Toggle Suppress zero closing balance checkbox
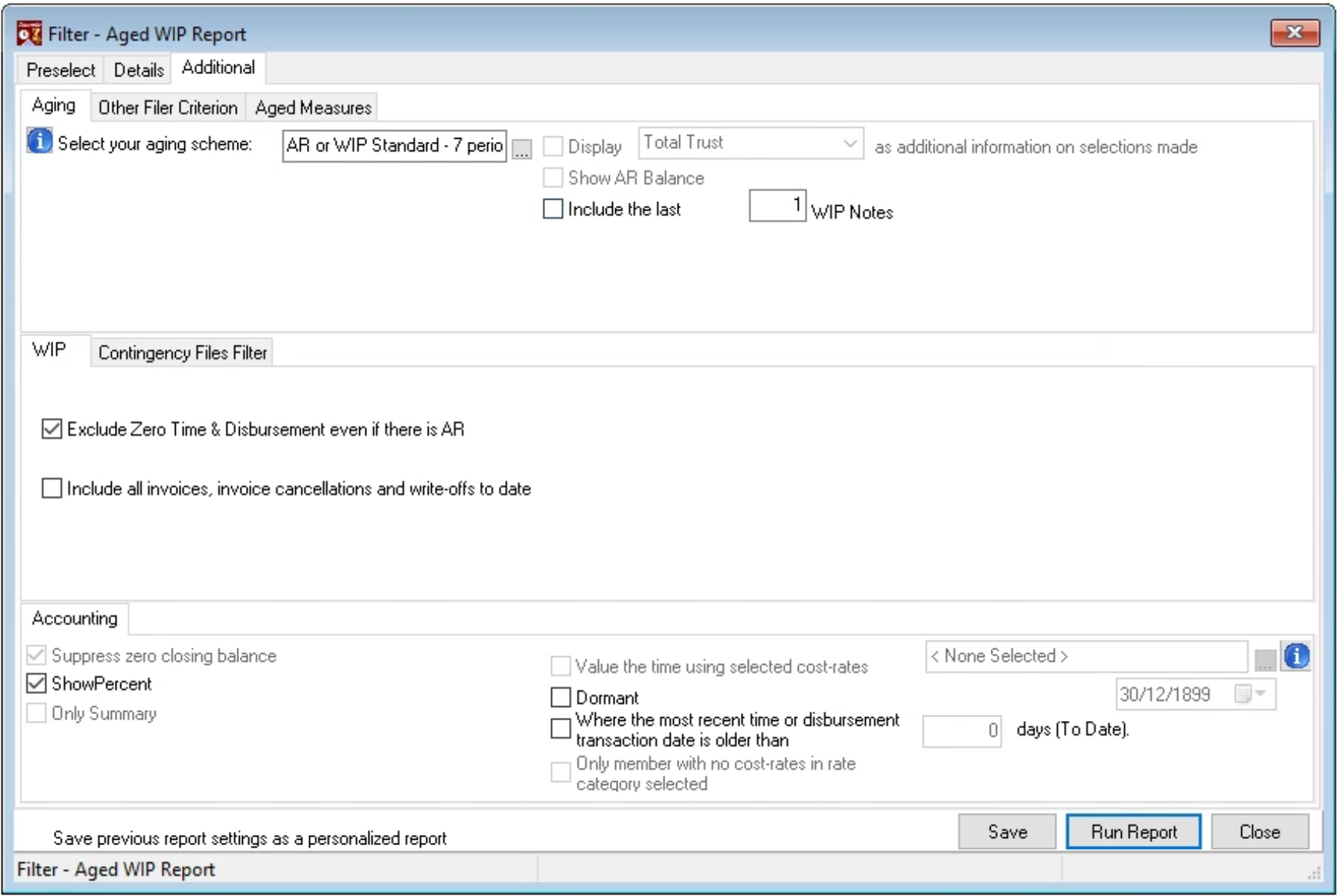This screenshot has width=1343, height=896. tap(36, 655)
